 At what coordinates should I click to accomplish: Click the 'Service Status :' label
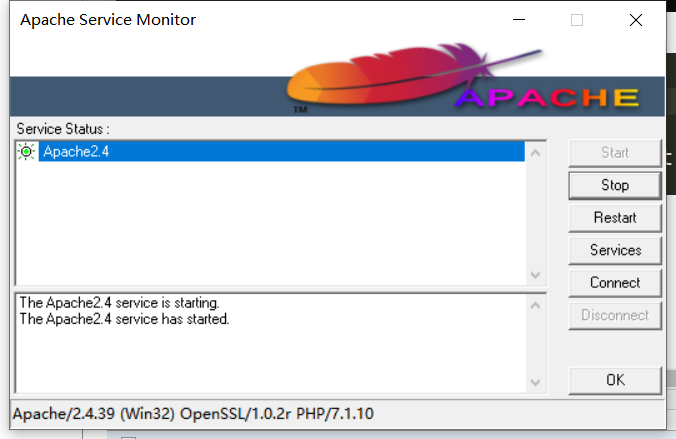63,129
